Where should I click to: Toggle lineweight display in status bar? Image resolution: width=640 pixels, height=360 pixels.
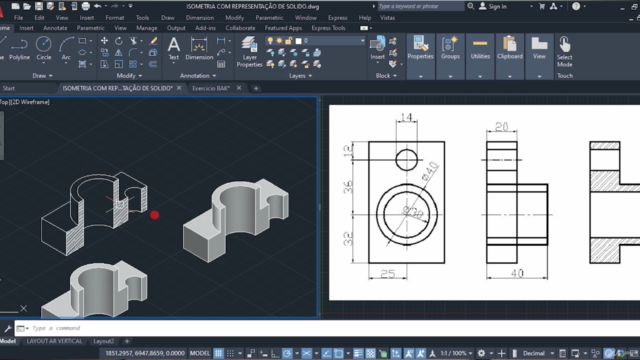(358, 353)
